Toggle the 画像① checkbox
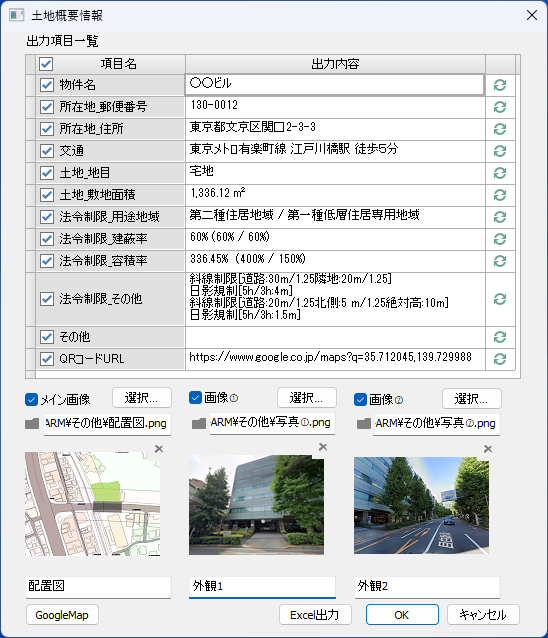The height and width of the screenshot is (638, 548). pos(196,398)
